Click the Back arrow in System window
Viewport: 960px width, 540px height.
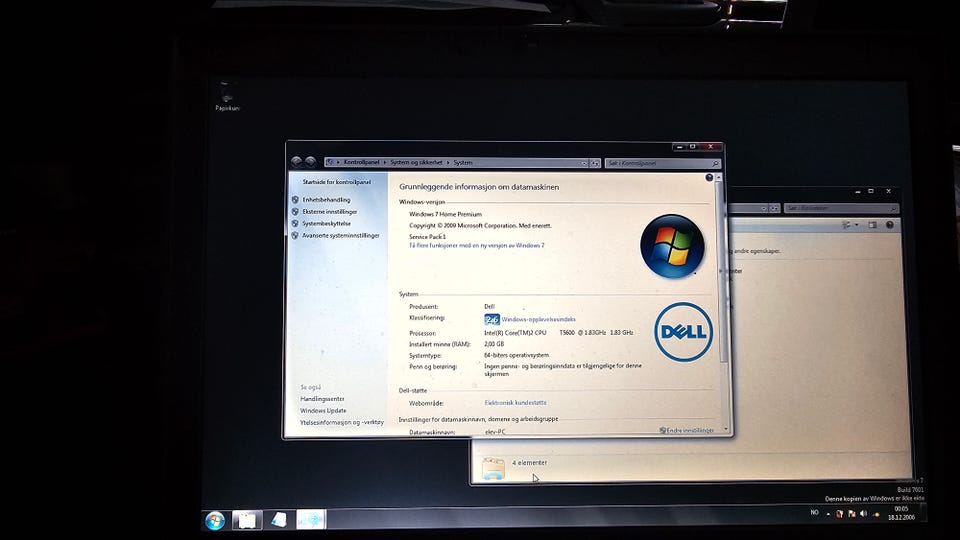pyautogui.click(x=296, y=162)
